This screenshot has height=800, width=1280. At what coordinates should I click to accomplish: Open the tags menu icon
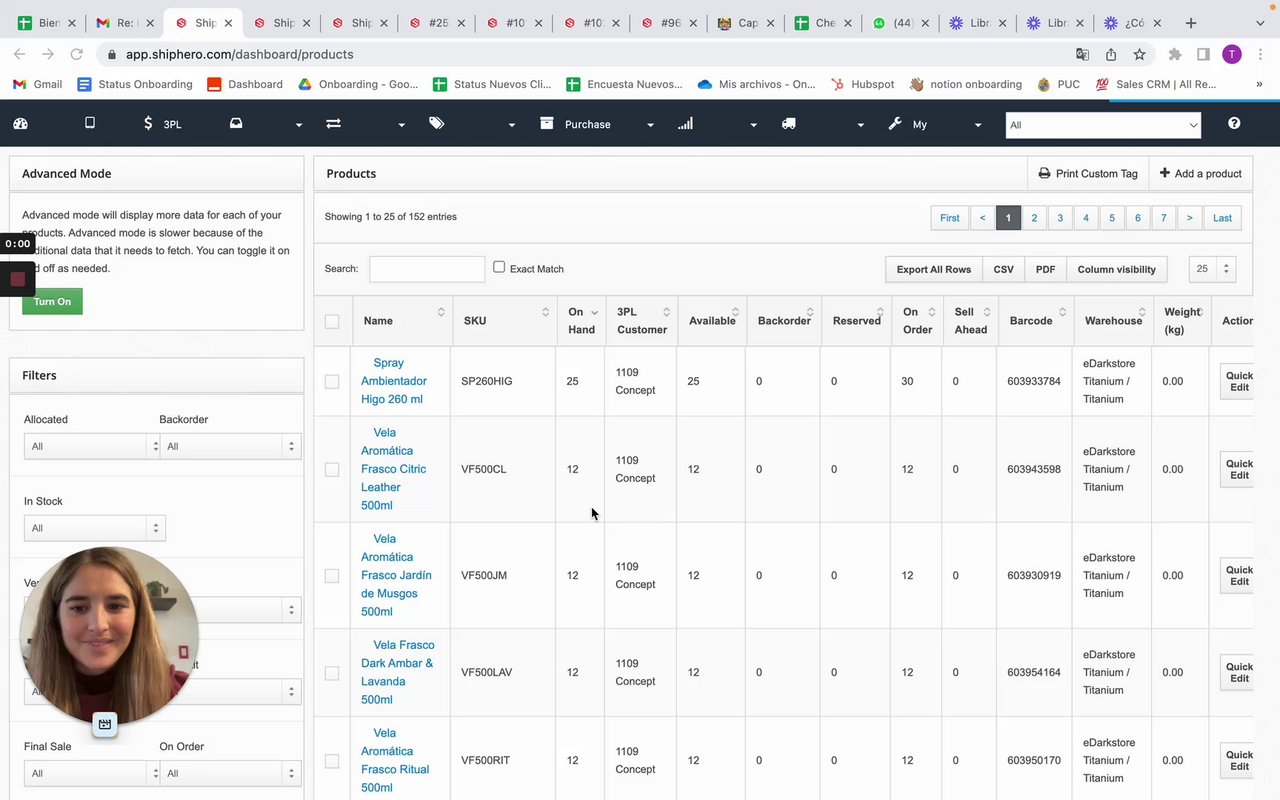437,124
